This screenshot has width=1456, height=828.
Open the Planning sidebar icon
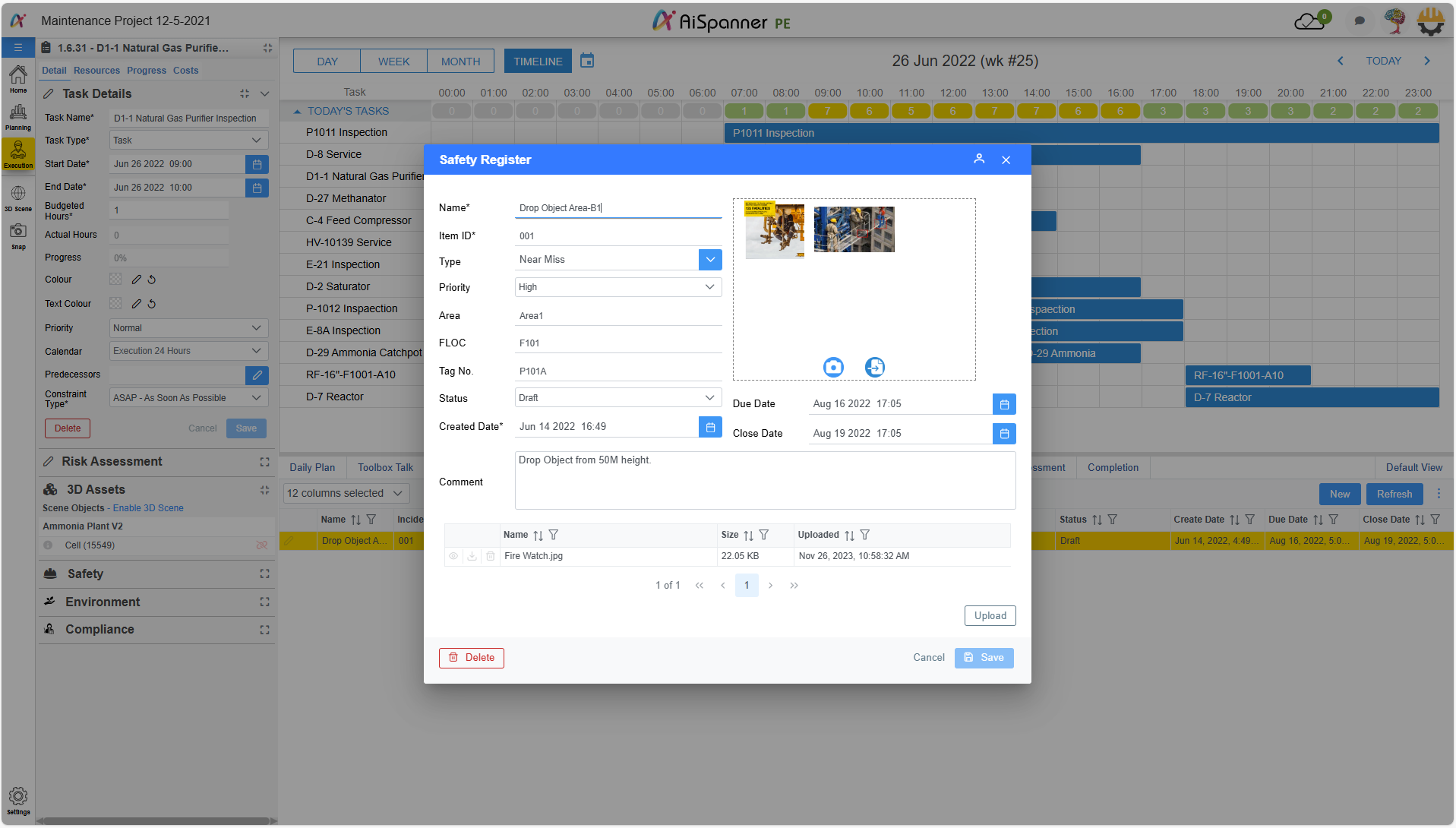click(18, 117)
